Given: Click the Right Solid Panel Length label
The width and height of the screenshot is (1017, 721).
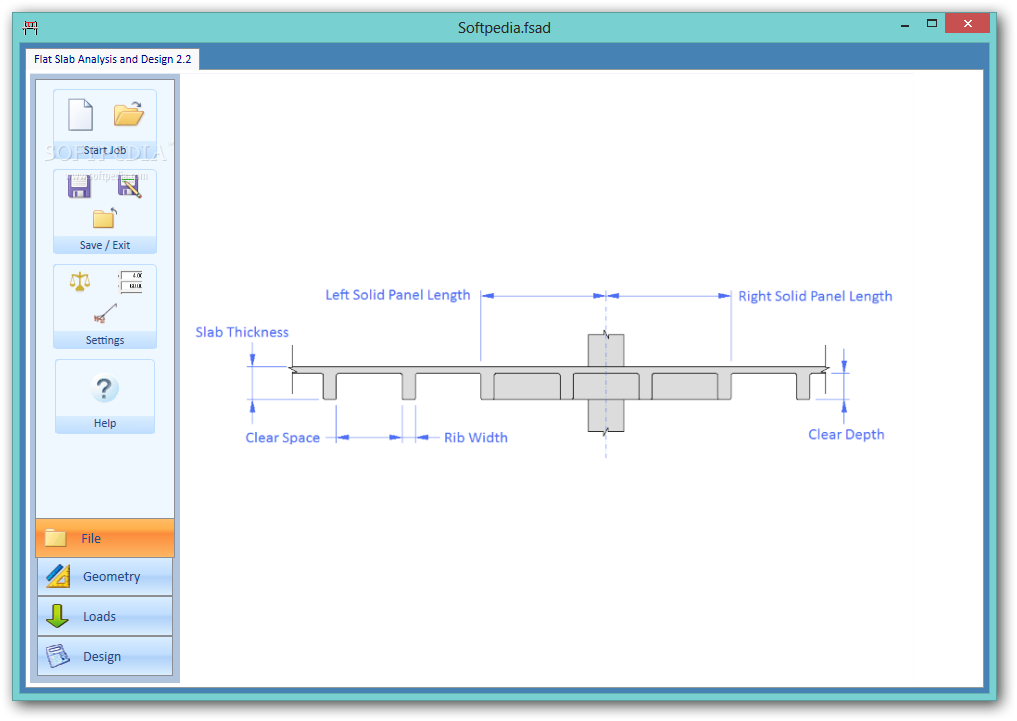Looking at the screenshot, I should click(815, 296).
